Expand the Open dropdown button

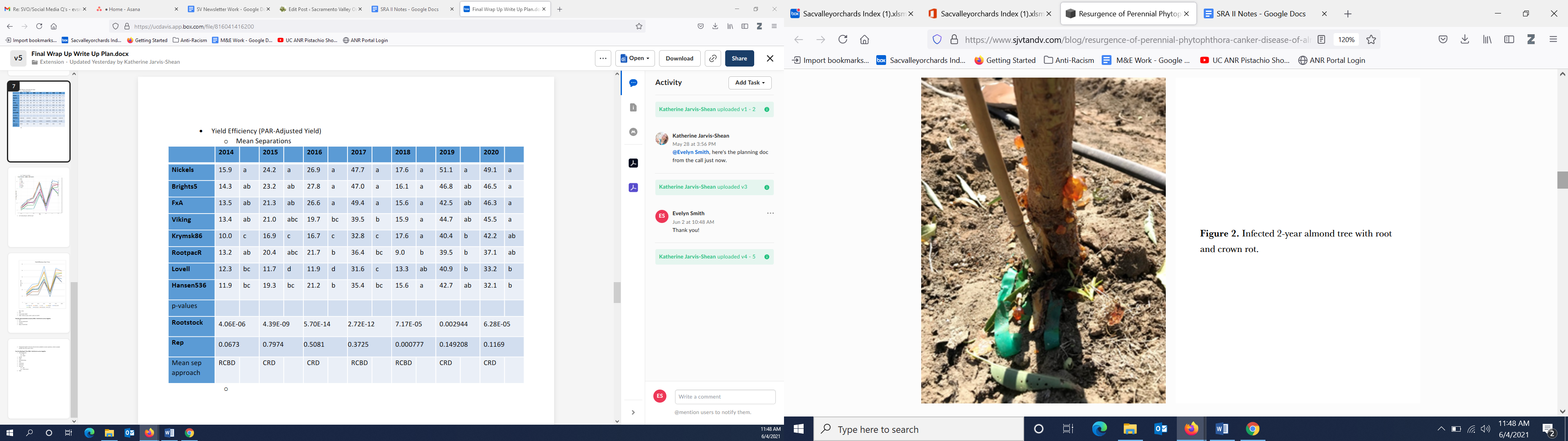(635, 58)
